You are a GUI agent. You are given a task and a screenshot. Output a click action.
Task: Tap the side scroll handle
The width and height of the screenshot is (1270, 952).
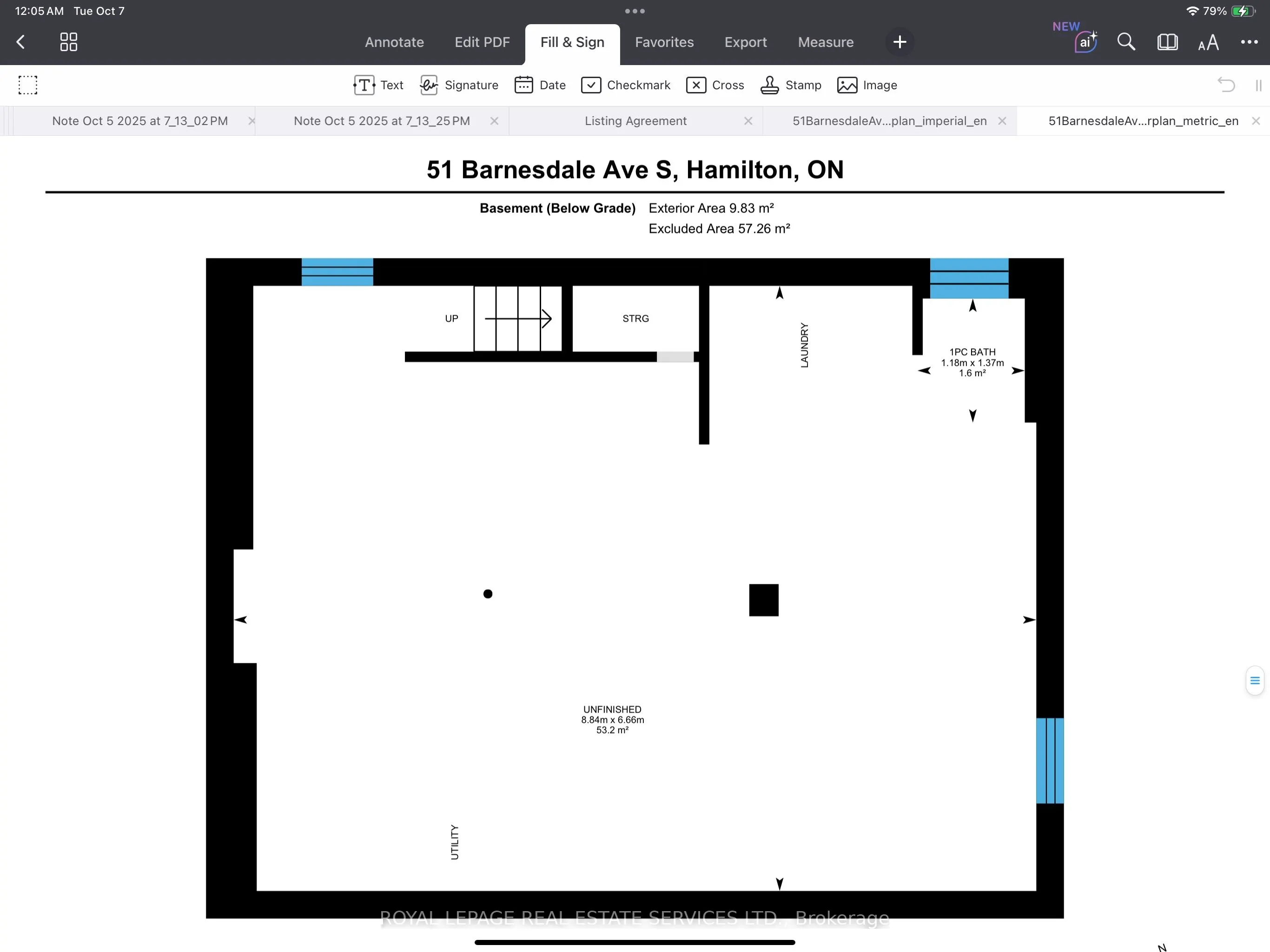coord(1255,681)
